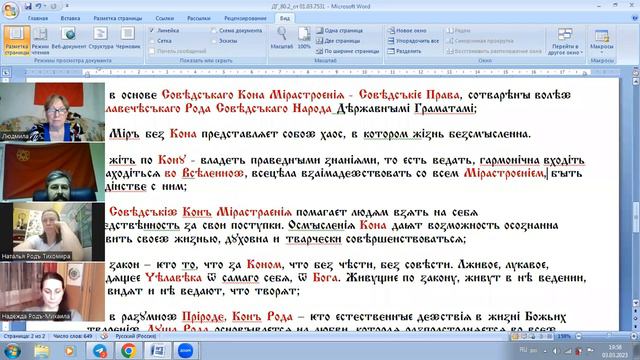Open File Explorer from the taskbar

click(x=41, y=351)
